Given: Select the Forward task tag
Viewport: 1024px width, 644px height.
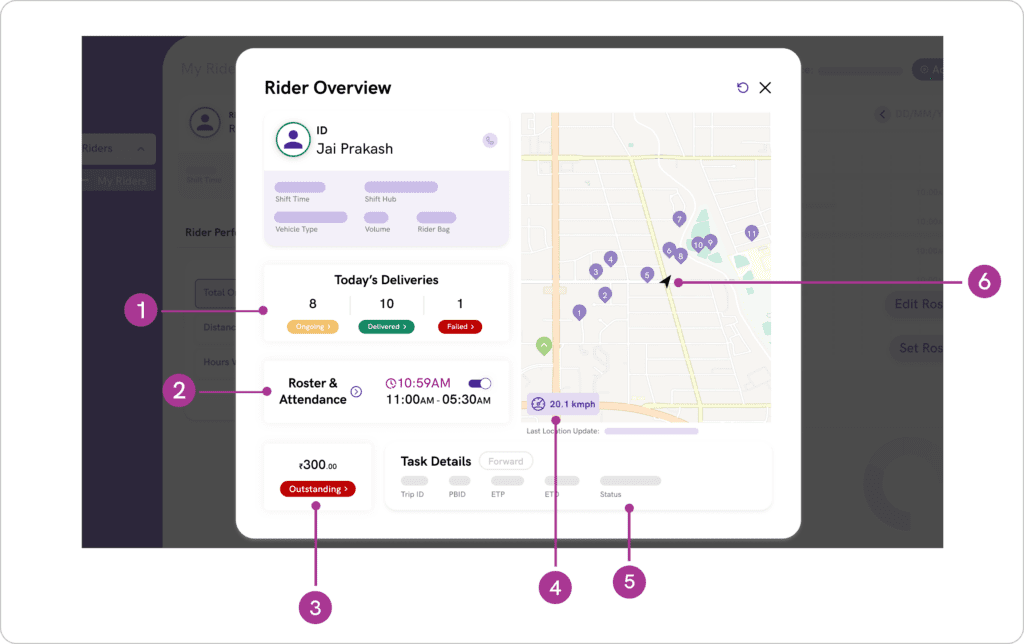Looking at the screenshot, I should coord(506,461).
